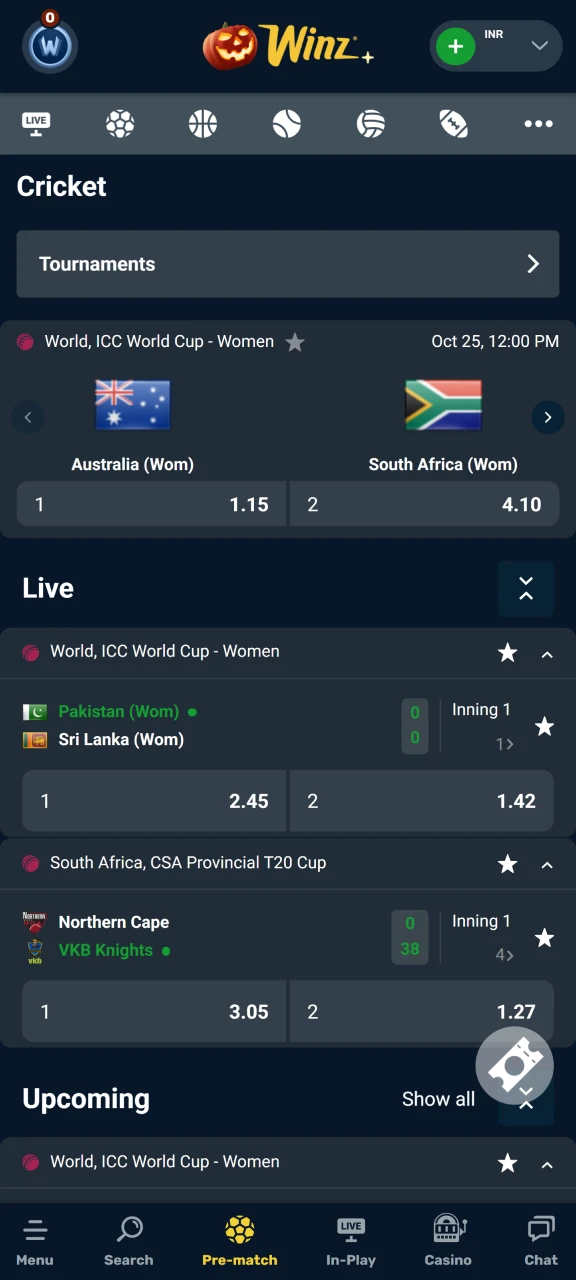This screenshot has width=576, height=1280.
Task: Open the Menu in bottom navigation
Action: tap(35, 1240)
